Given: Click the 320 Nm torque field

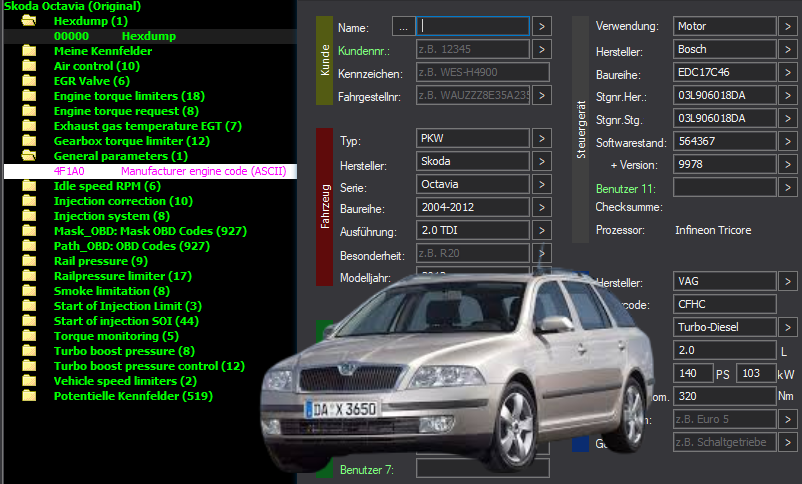Looking at the screenshot, I should (x=724, y=396).
